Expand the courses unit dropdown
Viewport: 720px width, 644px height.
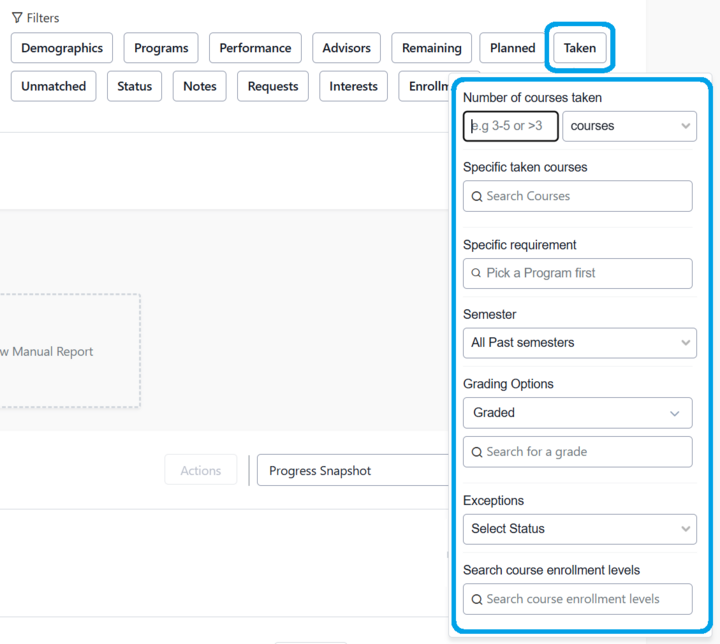(629, 126)
